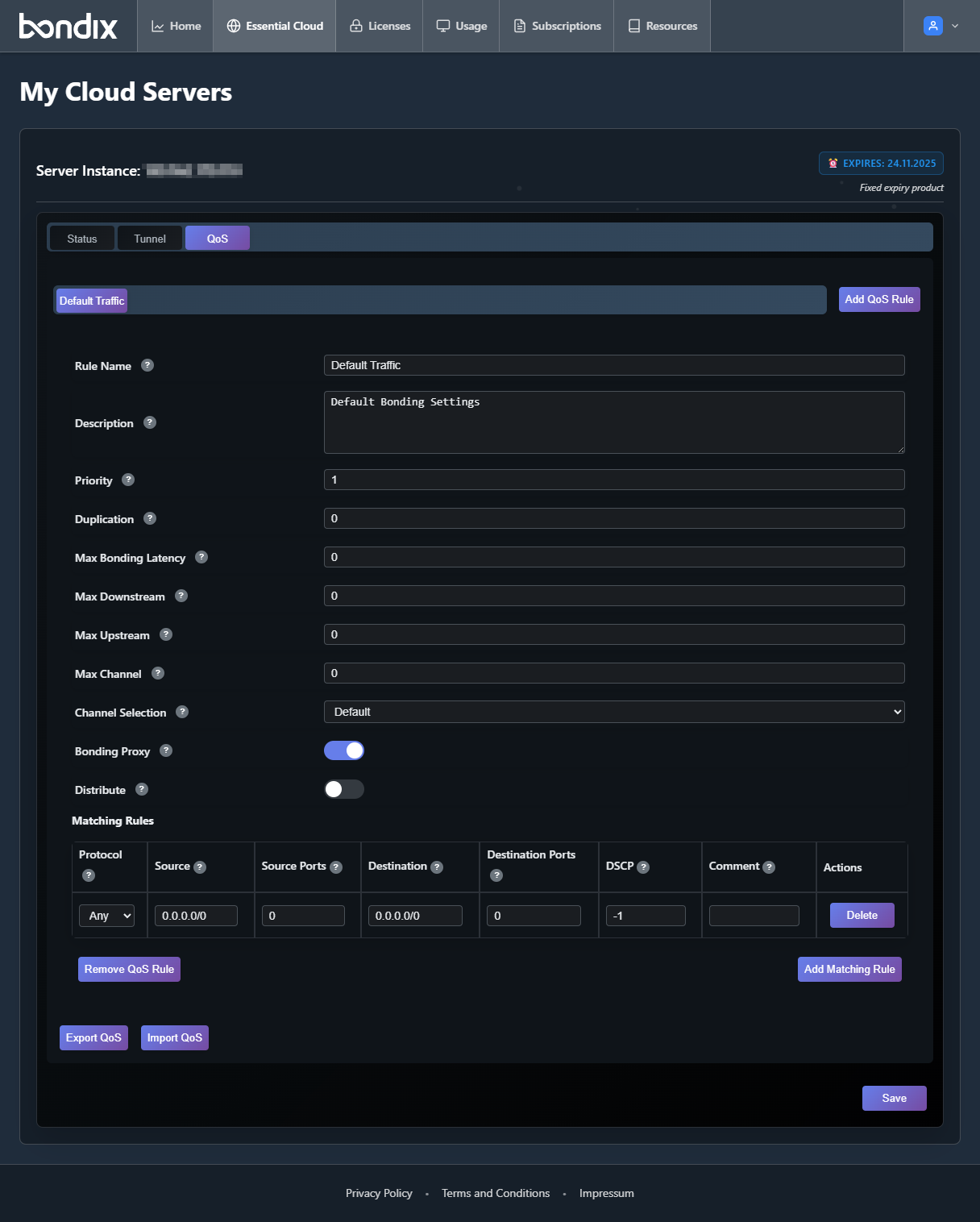This screenshot has width=980, height=1222.
Task: Click help icon in DSCP column header
Action: click(643, 867)
